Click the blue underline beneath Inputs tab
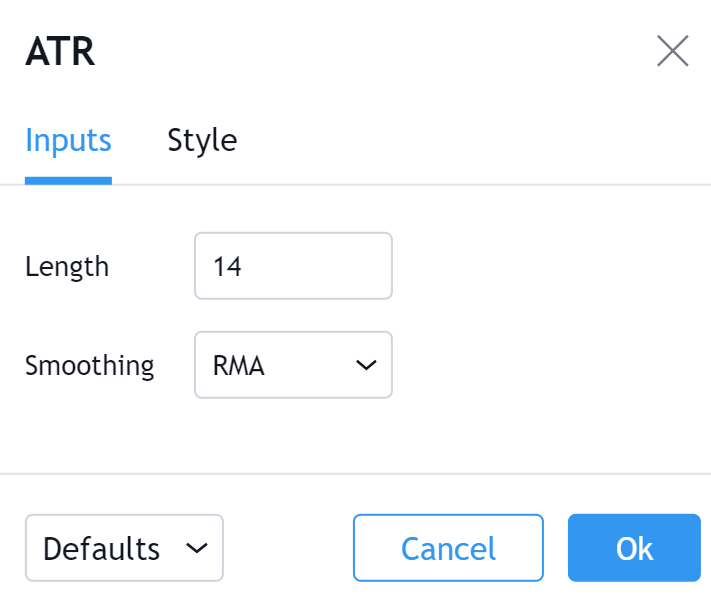711x603 pixels. [x=68, y=180]
